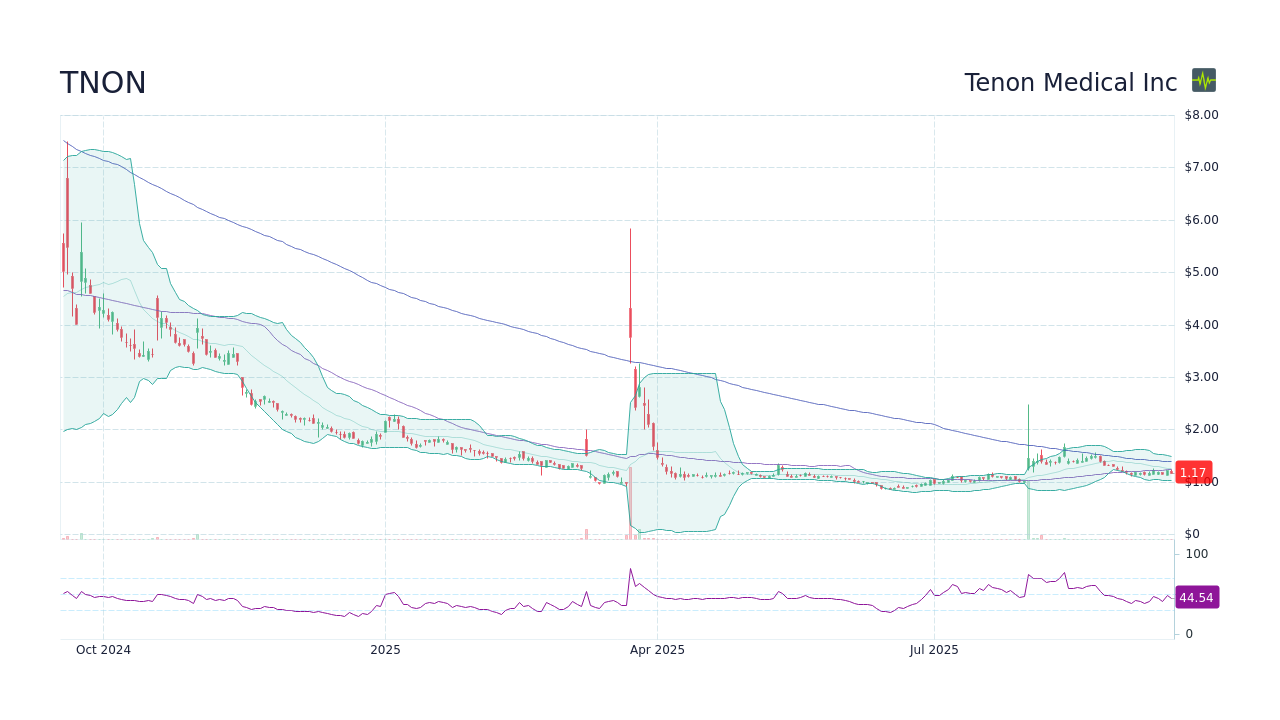This screenshot has height=720, width=1280.
Task: Select a volume bar below the Apr 2025 spike
Action: (x=631, y=533)
